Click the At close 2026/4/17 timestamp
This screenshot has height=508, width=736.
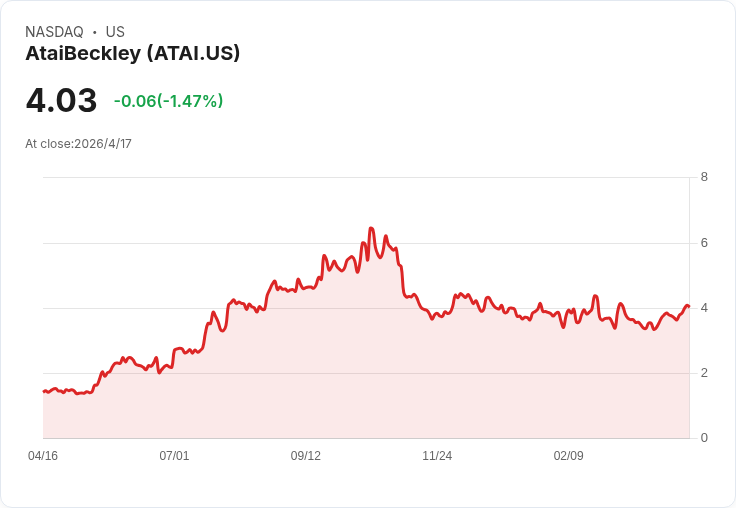point(78,144)
